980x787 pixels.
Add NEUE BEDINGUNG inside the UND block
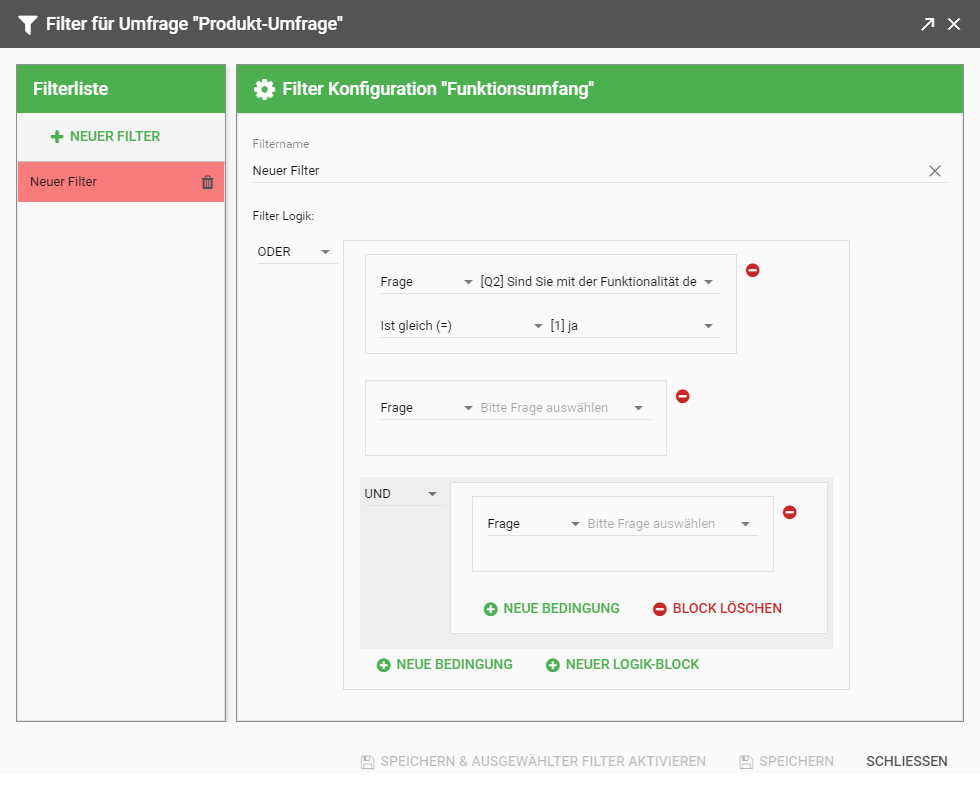point(552,609)
